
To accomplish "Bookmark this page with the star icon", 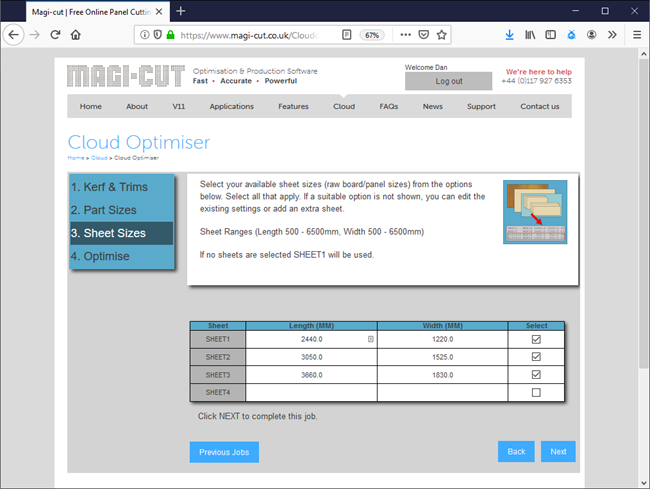I will pos(441,34).
